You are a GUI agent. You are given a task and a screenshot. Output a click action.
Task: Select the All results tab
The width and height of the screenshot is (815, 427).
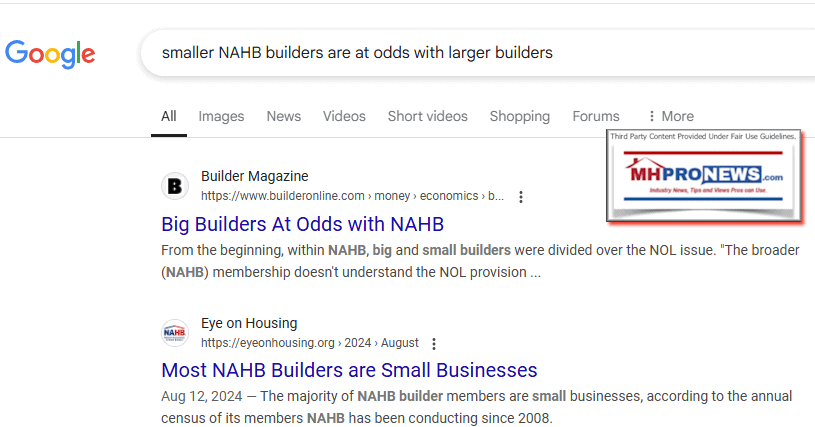(169, 116)
